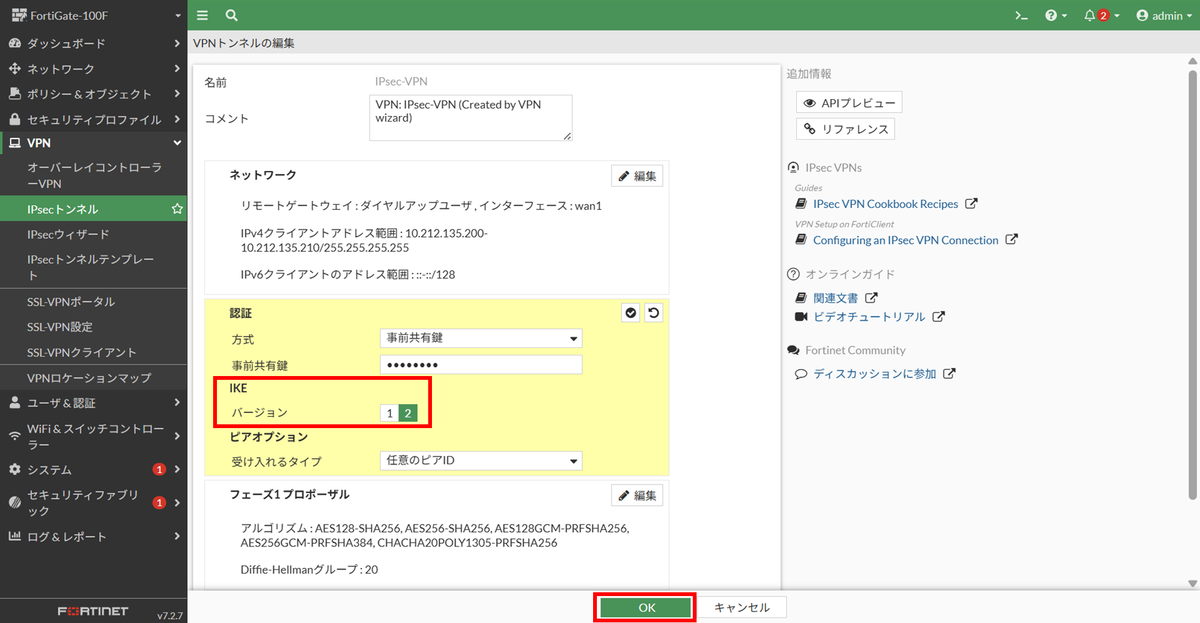Click the セキュリティプロファイル lock icon
Viewport: 1200px width, 623px height.
[x=15, y=119]
